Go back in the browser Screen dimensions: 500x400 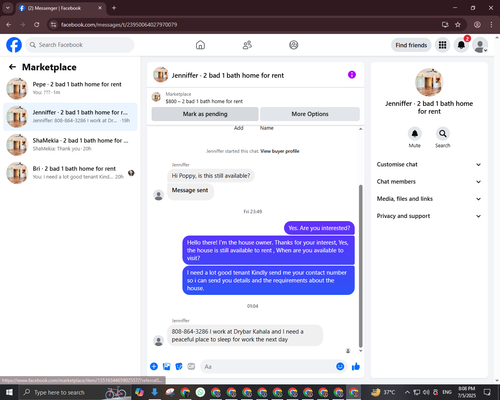tap(9, 25)
